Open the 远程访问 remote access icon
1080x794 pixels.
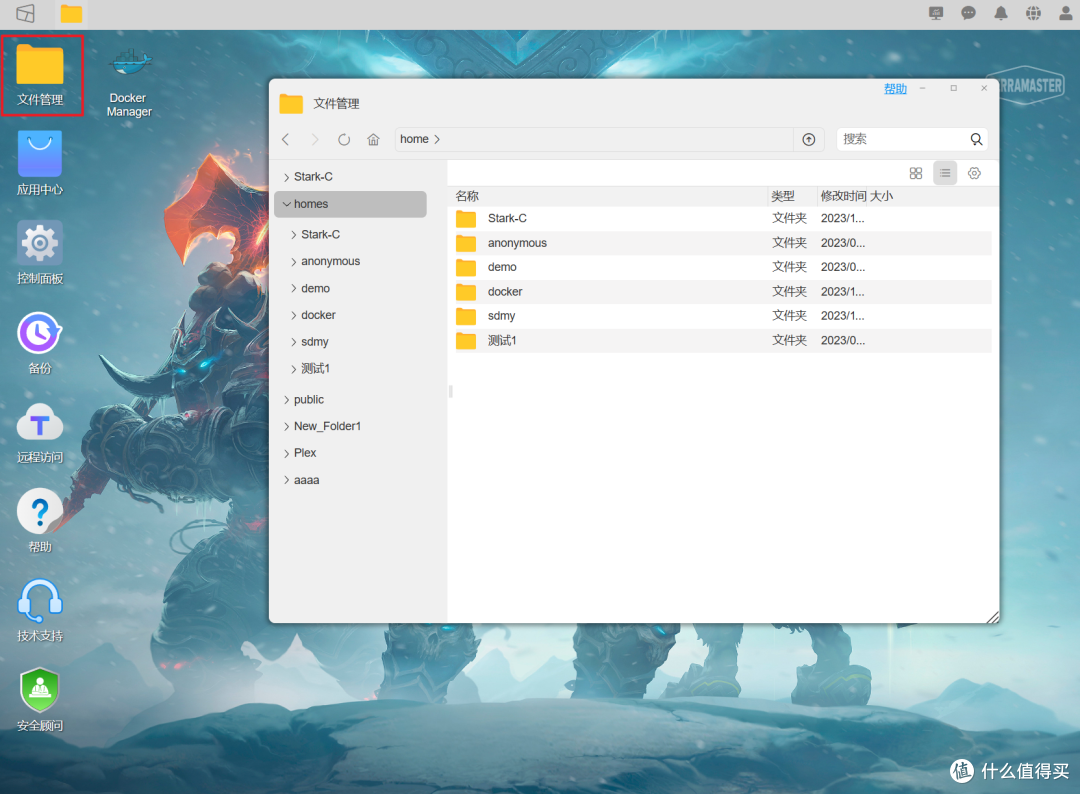point(40,432)
